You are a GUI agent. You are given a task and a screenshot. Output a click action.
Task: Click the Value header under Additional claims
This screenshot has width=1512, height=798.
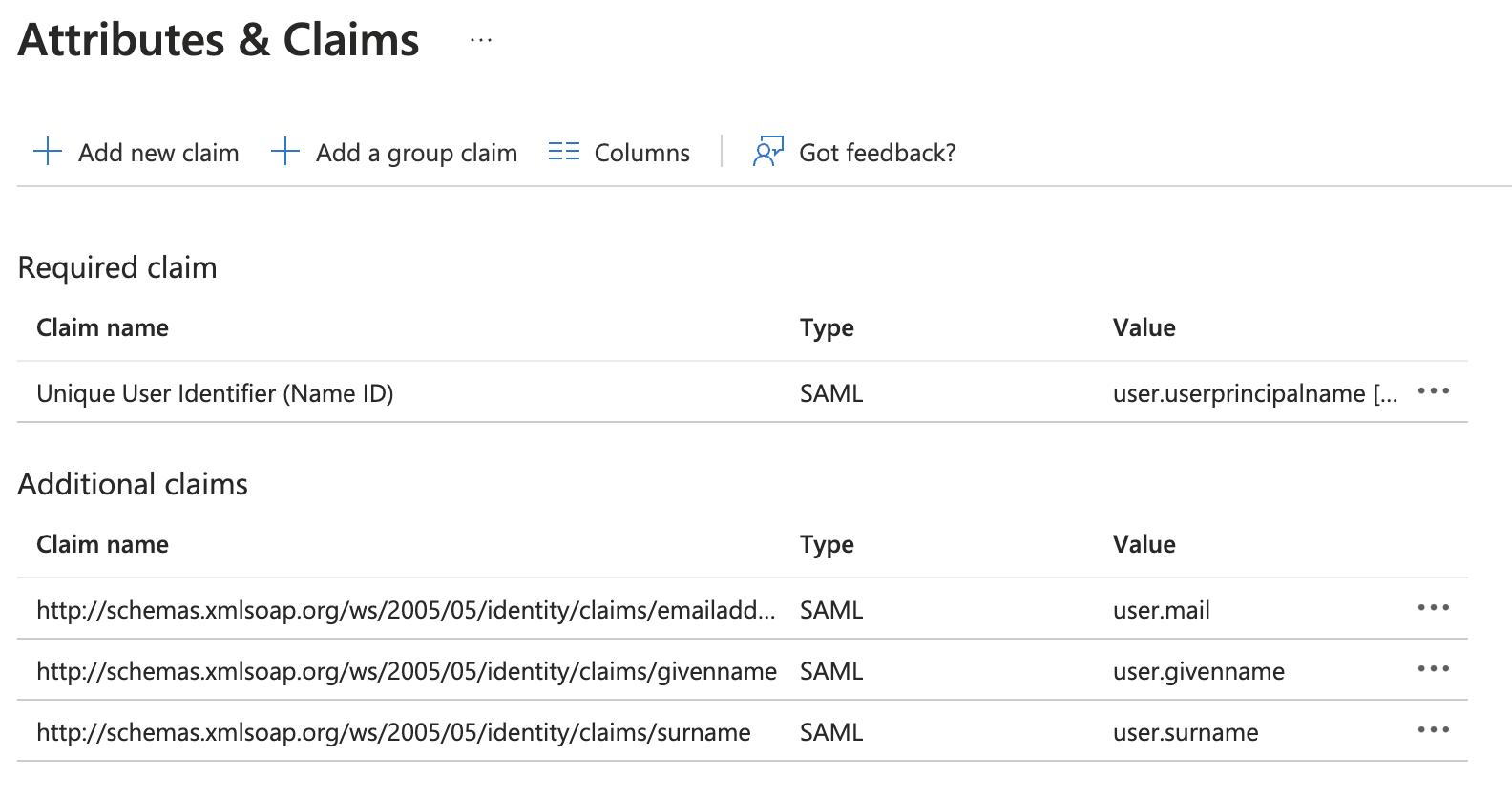tap(1144, 544)
